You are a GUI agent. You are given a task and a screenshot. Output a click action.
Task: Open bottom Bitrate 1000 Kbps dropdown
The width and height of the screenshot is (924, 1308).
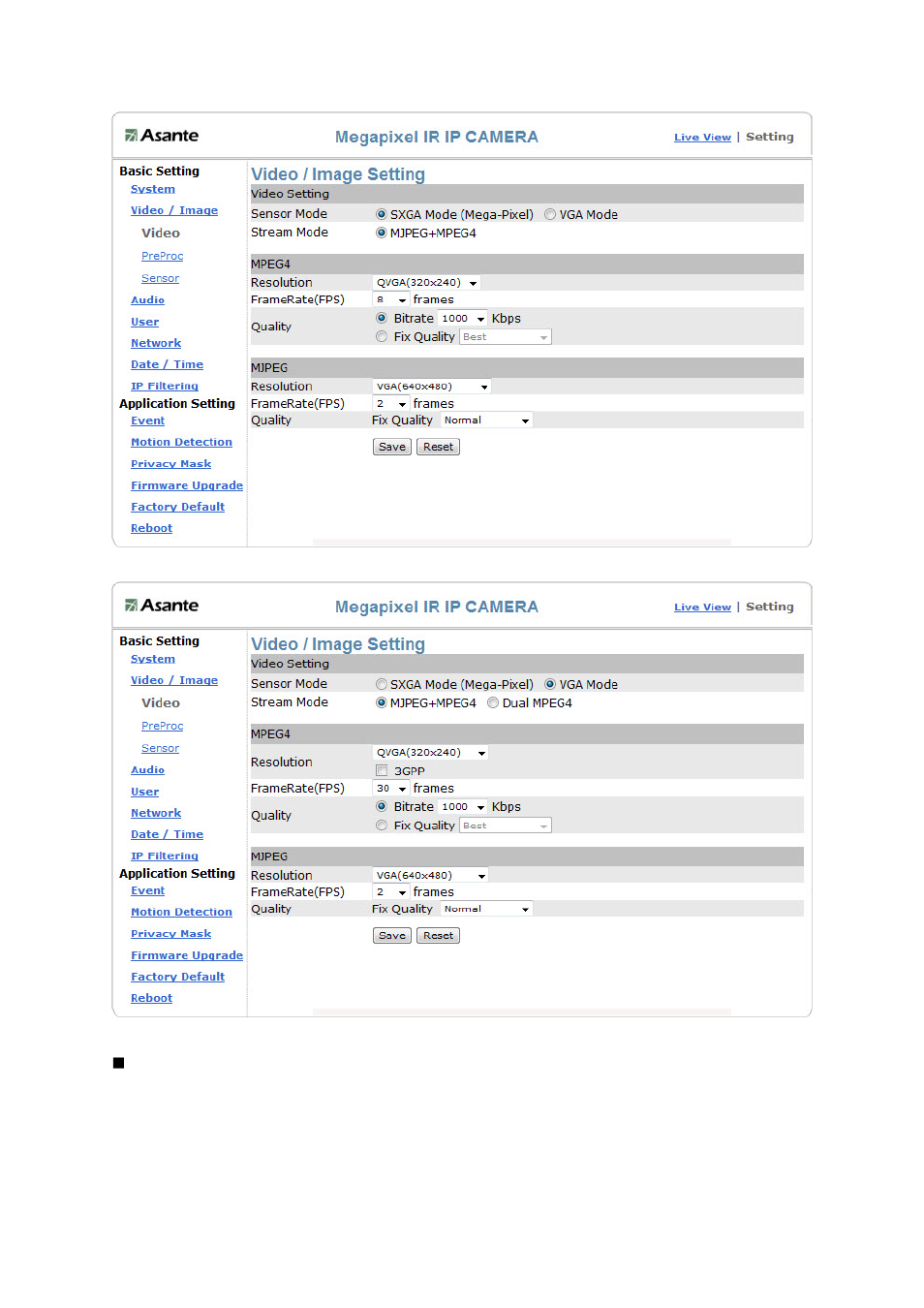point(463,806)
